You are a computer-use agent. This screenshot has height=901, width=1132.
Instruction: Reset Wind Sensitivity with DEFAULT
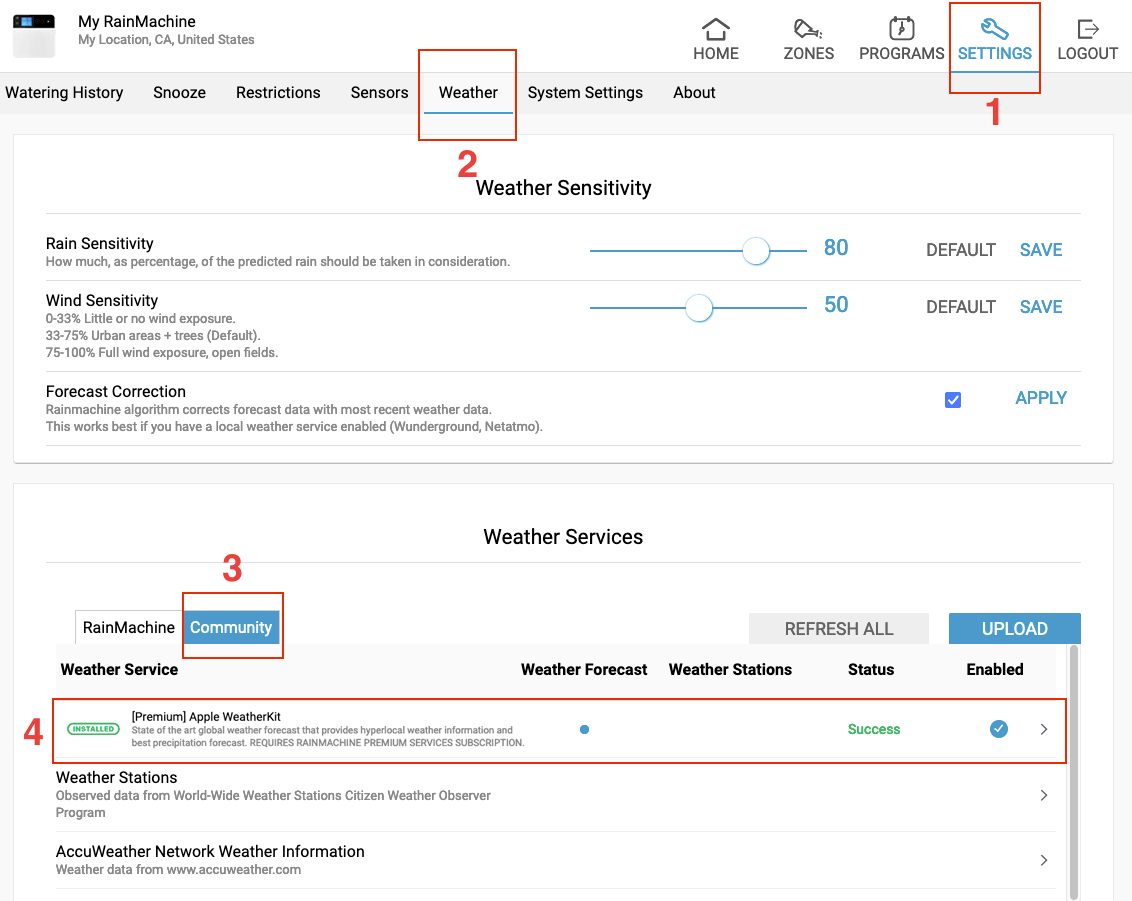click(x=960, y=307)
